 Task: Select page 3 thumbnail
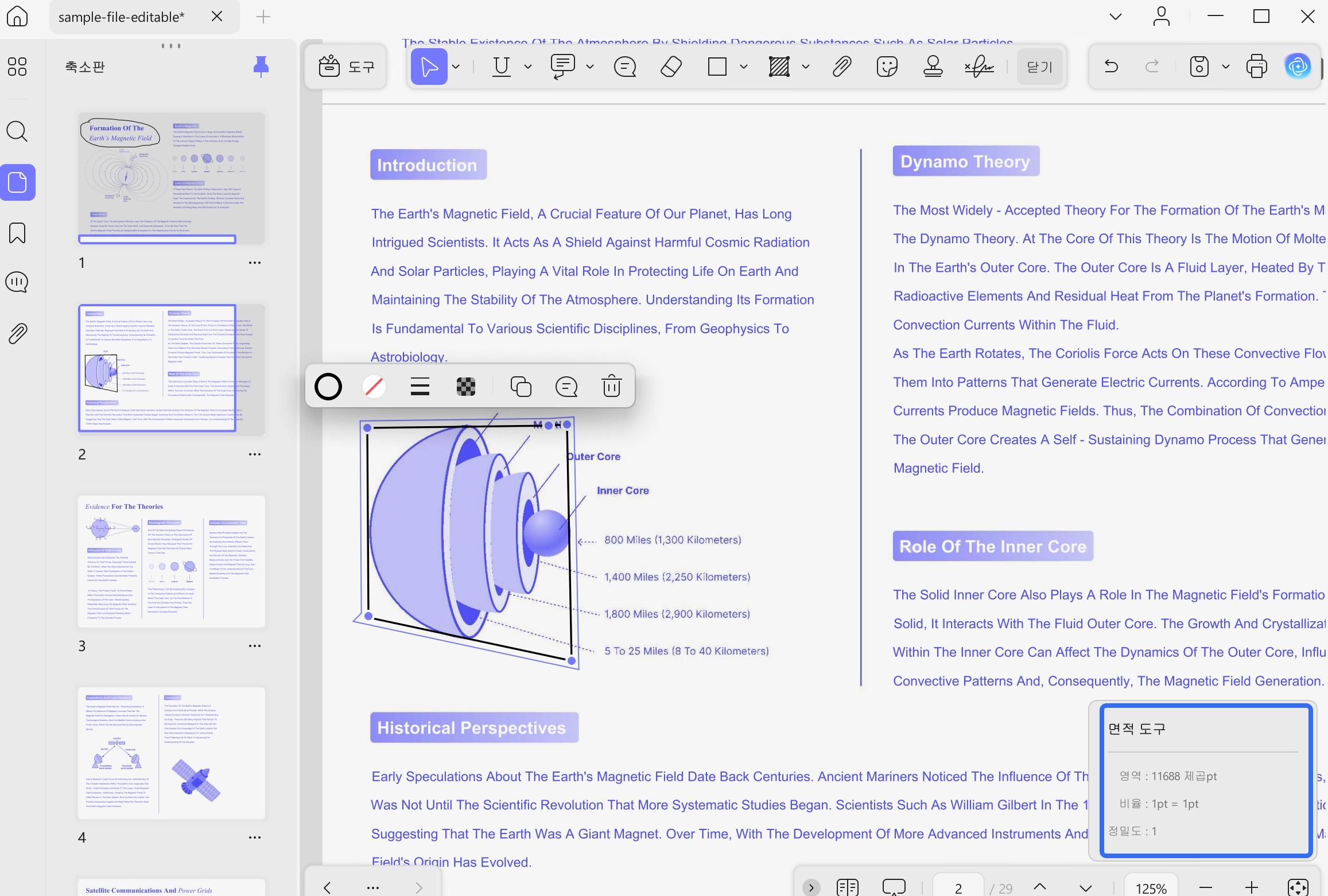tap(172, 562)
